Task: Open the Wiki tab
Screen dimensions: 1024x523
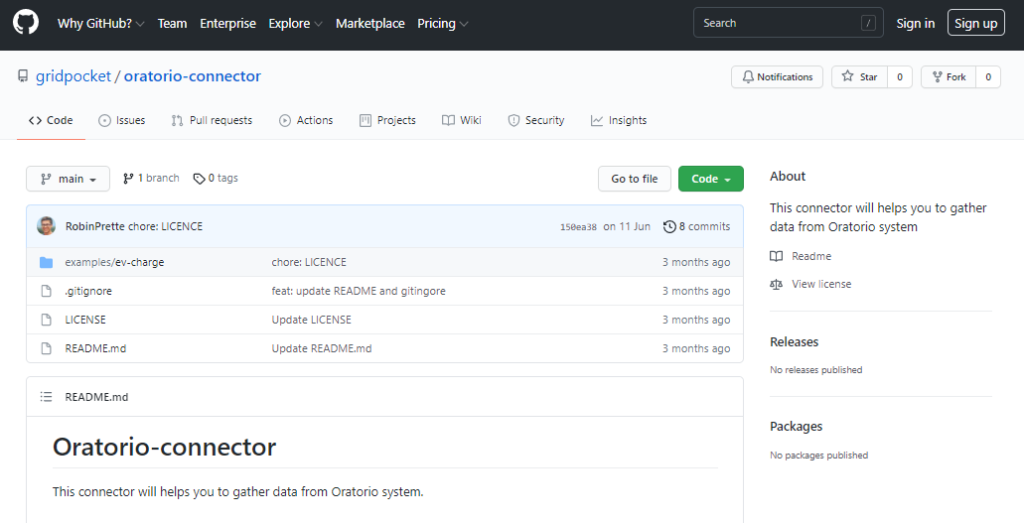Action: 462,120
